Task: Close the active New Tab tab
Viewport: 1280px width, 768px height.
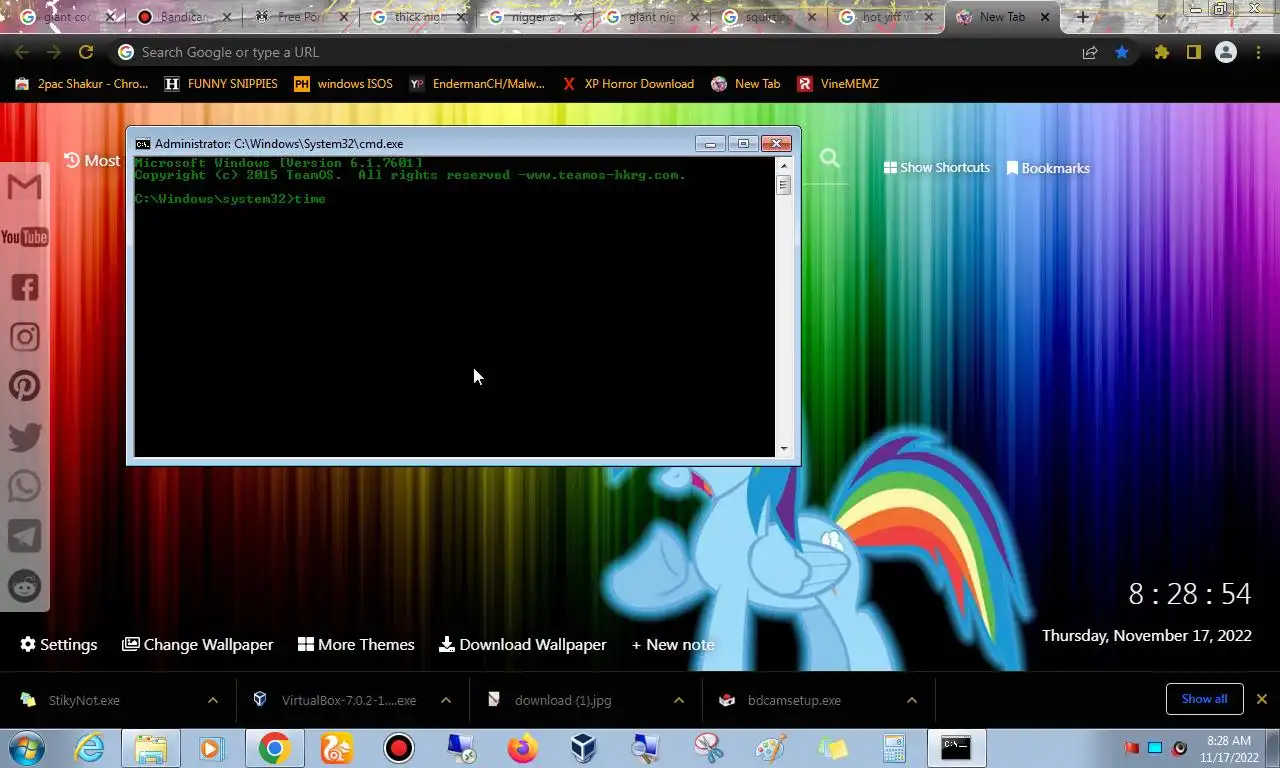Action: coord(1045,17)
